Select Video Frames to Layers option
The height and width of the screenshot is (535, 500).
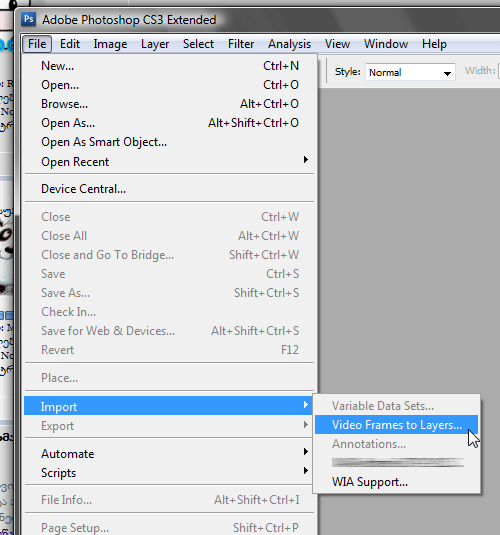pyautogui.click(x=397, y=424)
